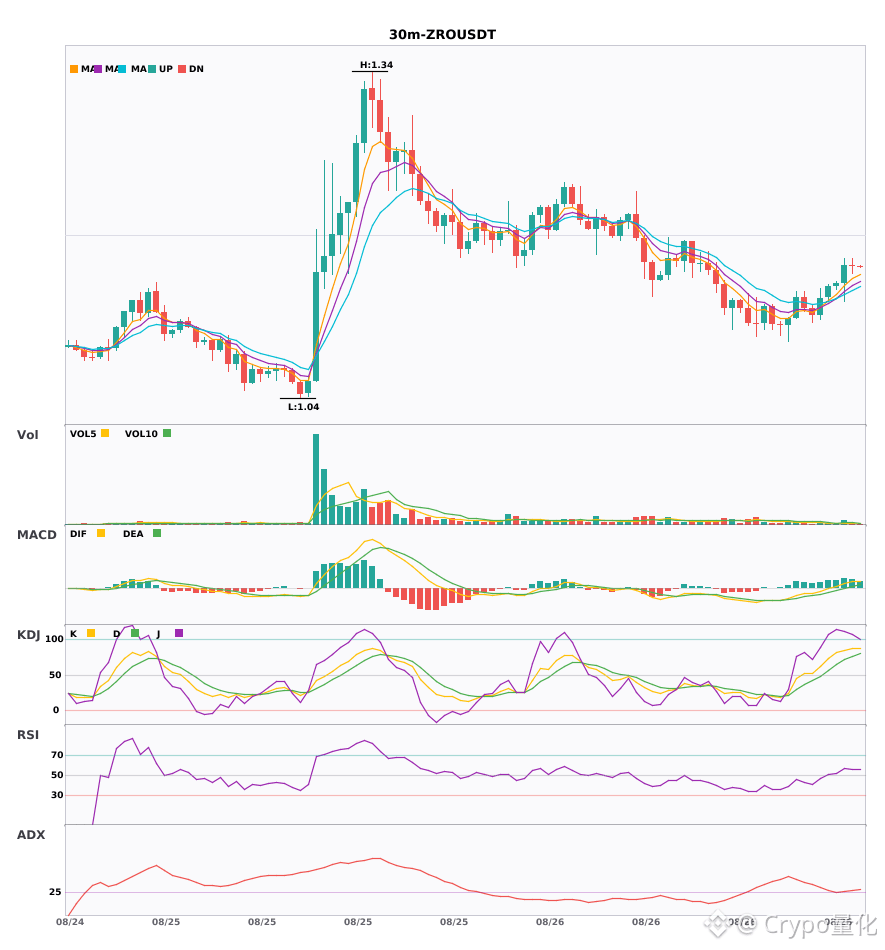Click the VOL5 legend text
The height and width of the screenshot is (950, 885).
(x=83, y=434)
